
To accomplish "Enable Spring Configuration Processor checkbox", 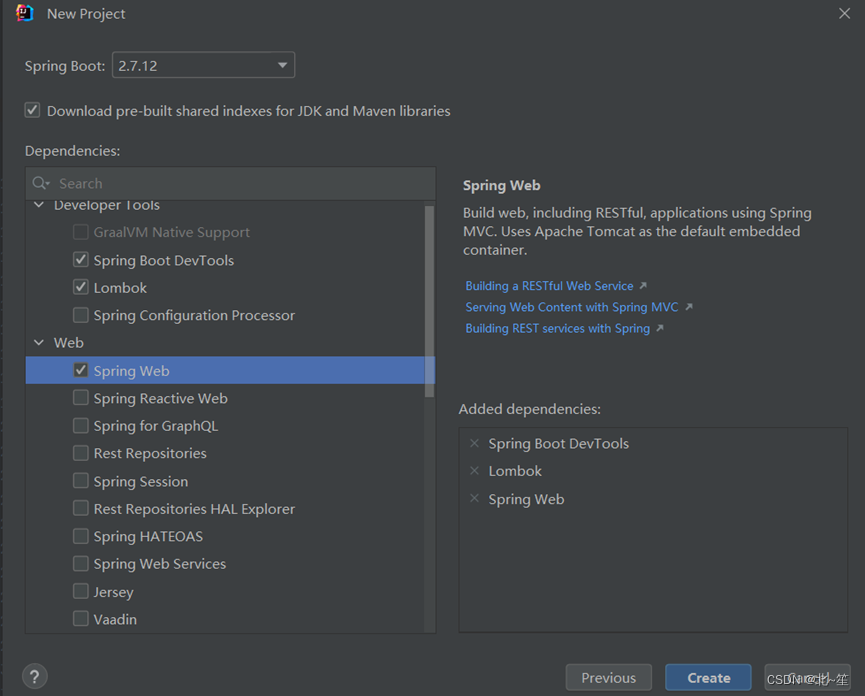I will (81, 315).
